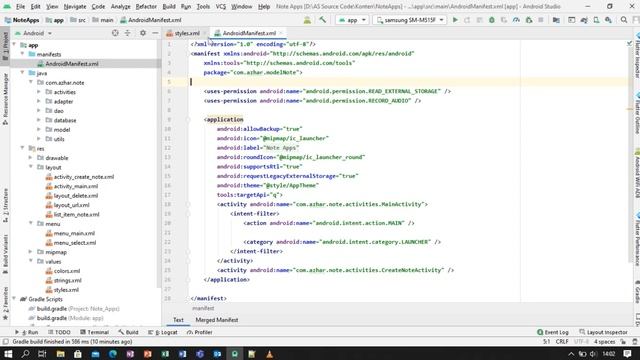Open Project panel gear settings
Viewport: 640px width, 360px height.
[x=143, y=33]
